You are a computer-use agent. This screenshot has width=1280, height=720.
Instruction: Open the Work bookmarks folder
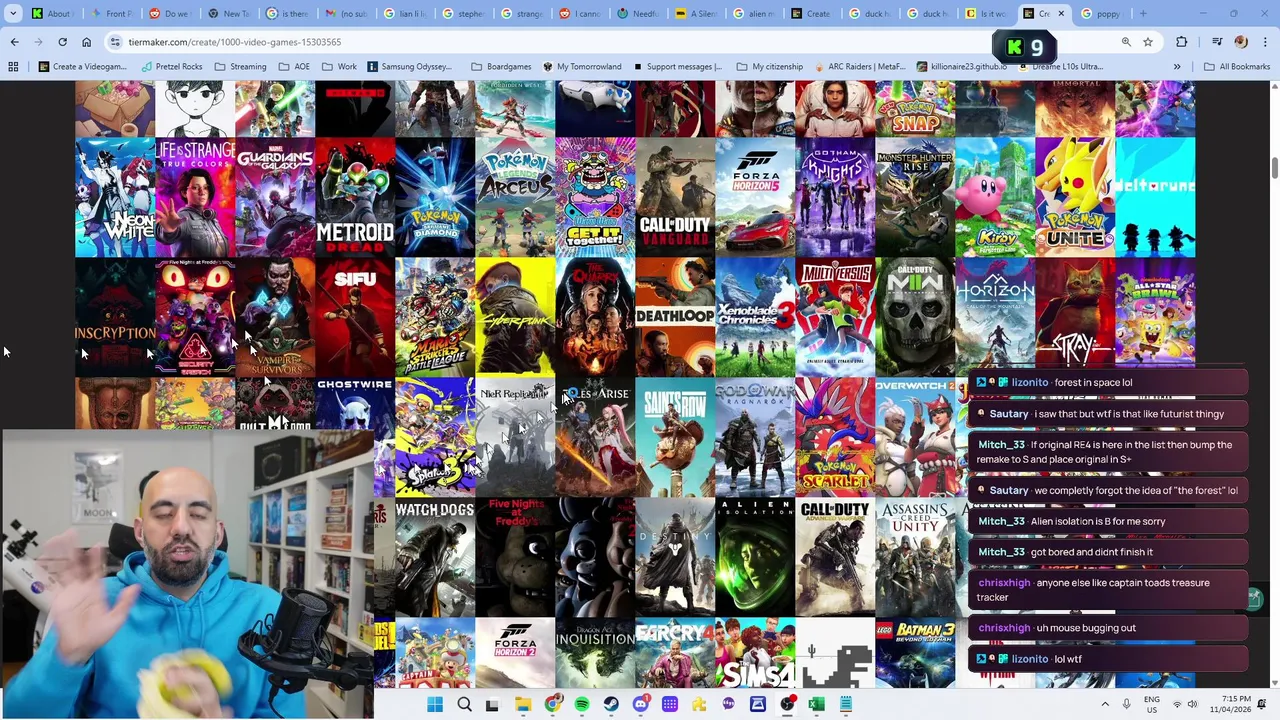(339, 67)
